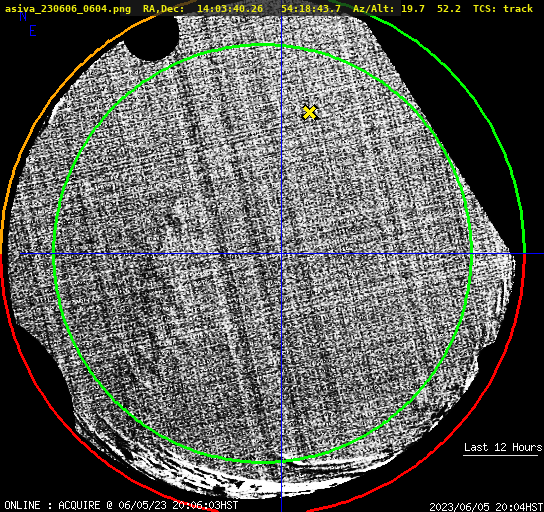Click the ONLINE : ACQUIRE status line

pyautogui.click(x=121, y=505)
